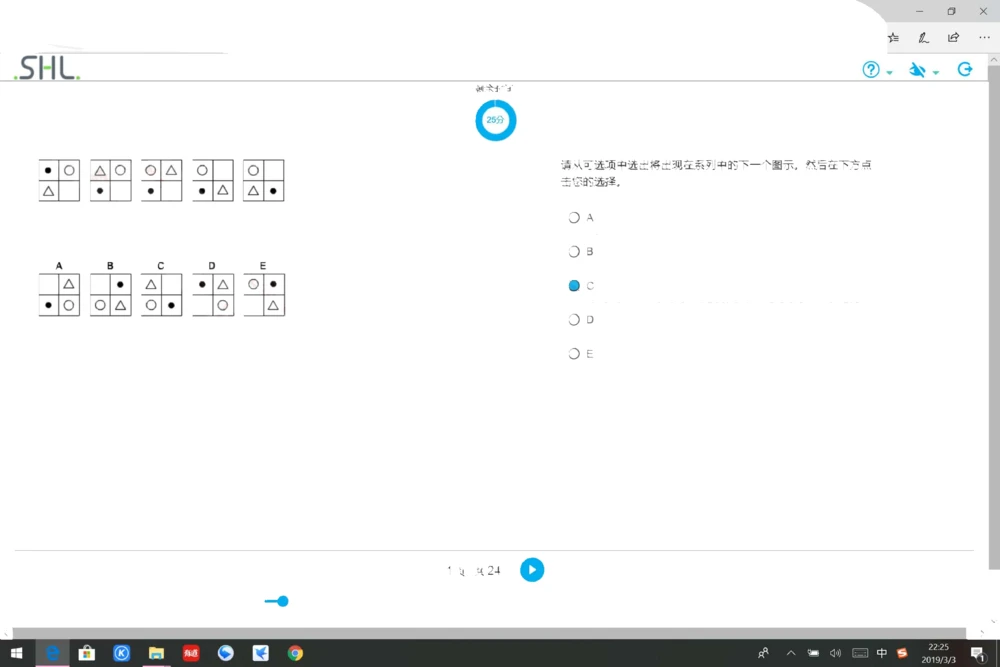Click the blue next-question play button
1000x667 pixels.
tap(531, 570)
